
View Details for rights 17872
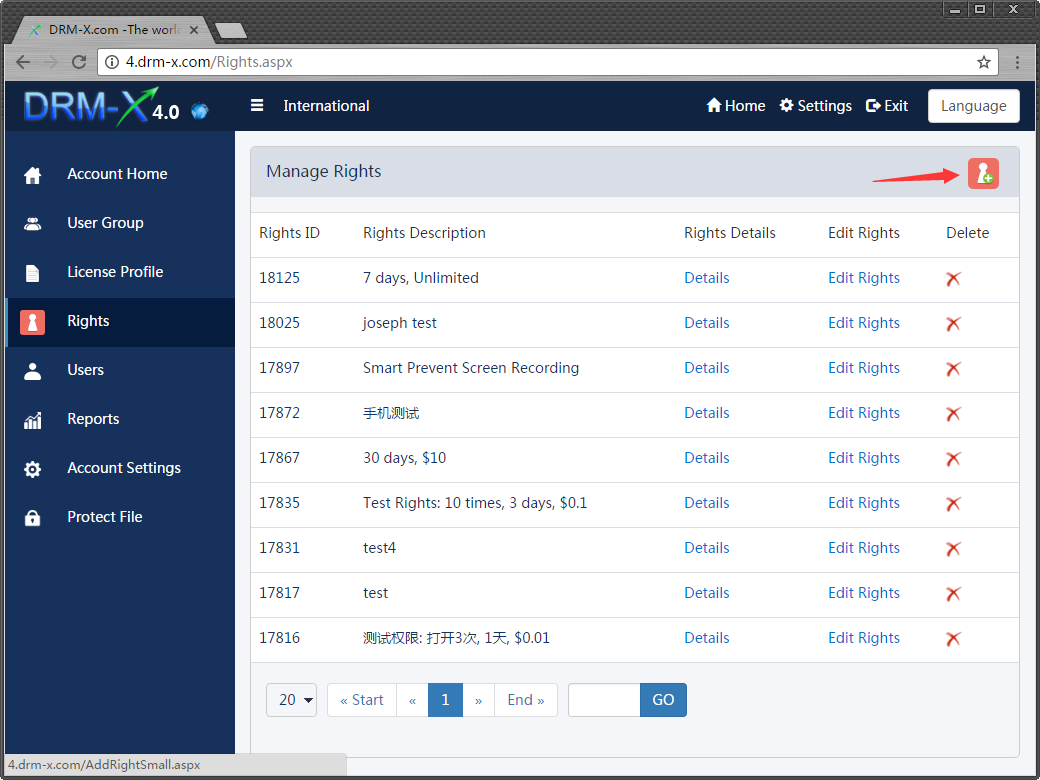pyautogui.click(x=706, y=413)
